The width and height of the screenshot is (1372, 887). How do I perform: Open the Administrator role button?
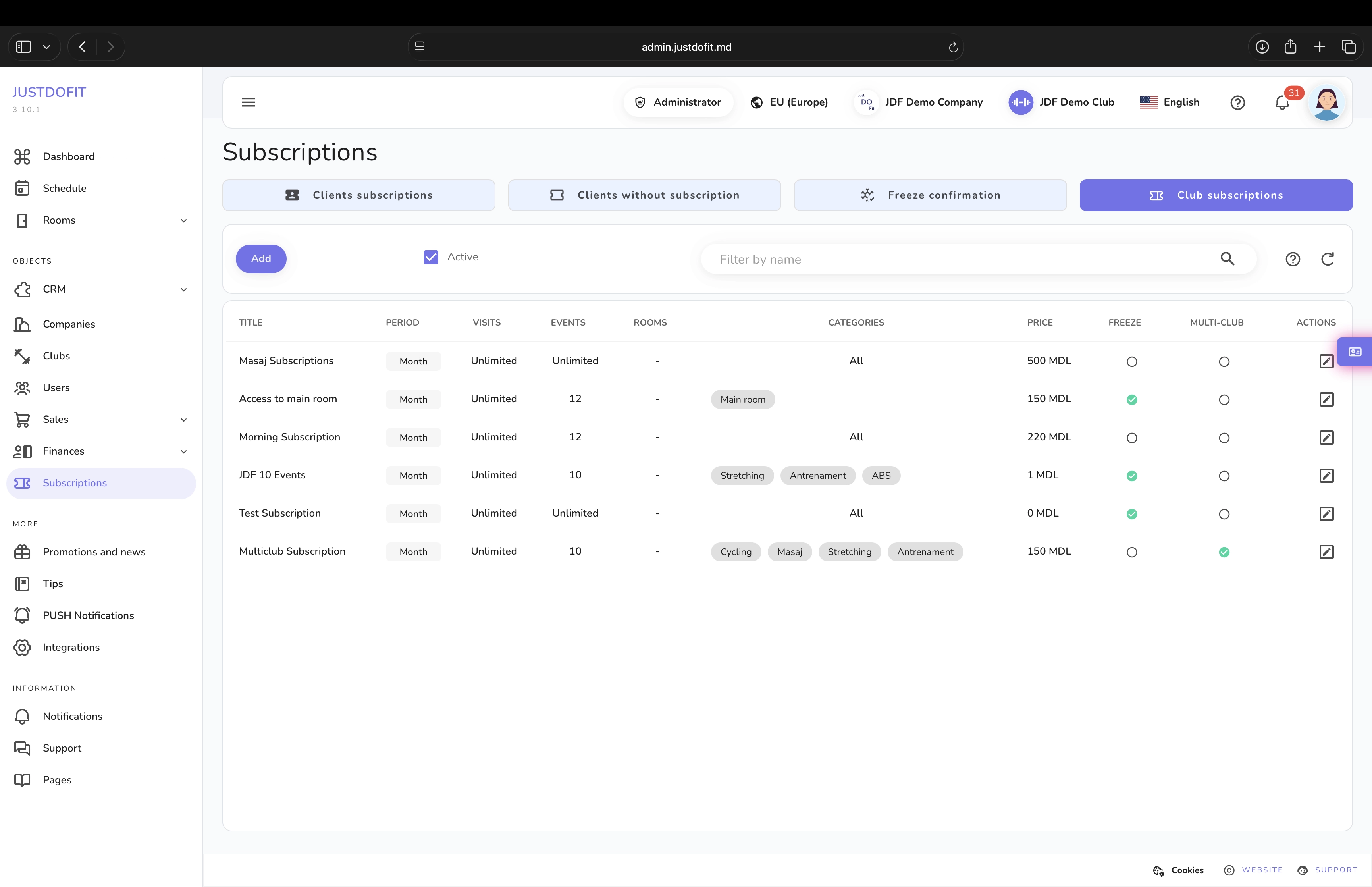point(678,102)
